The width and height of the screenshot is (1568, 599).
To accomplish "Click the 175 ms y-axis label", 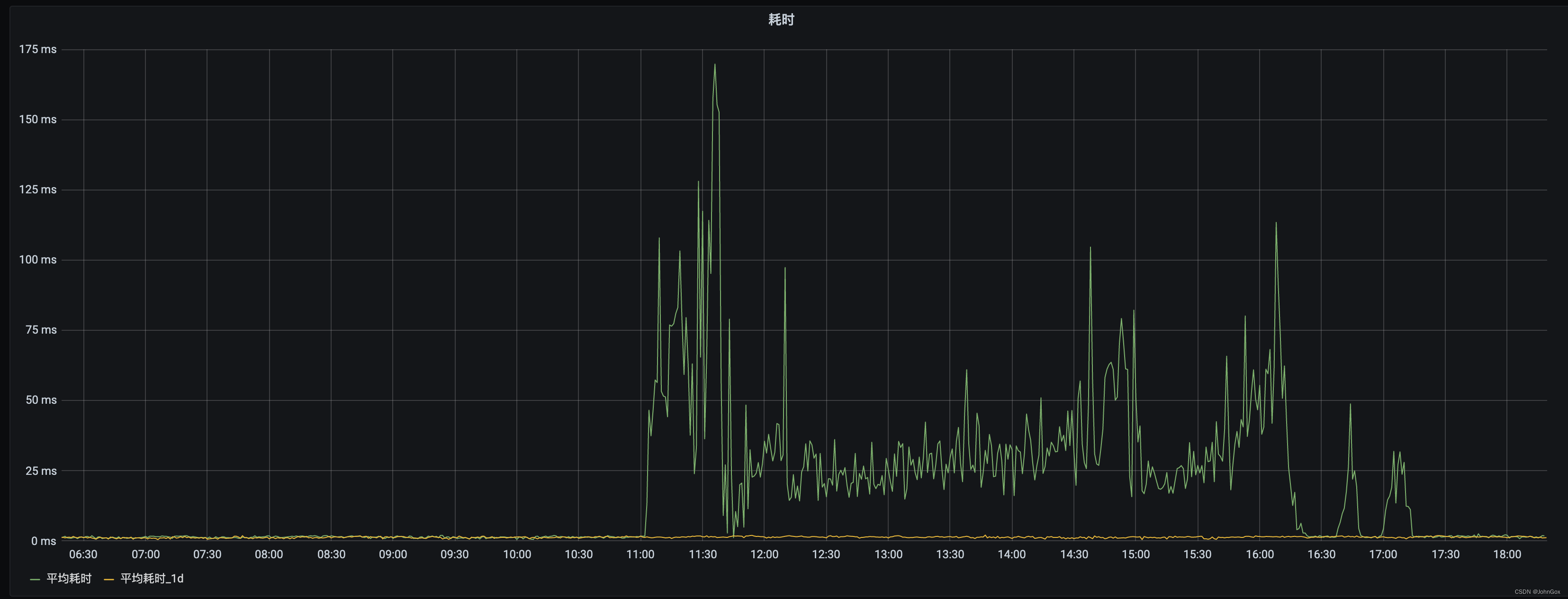I will 38,49.
